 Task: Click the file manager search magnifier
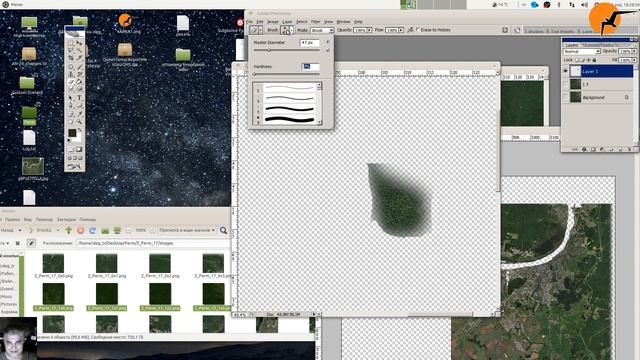click(223, 231)
